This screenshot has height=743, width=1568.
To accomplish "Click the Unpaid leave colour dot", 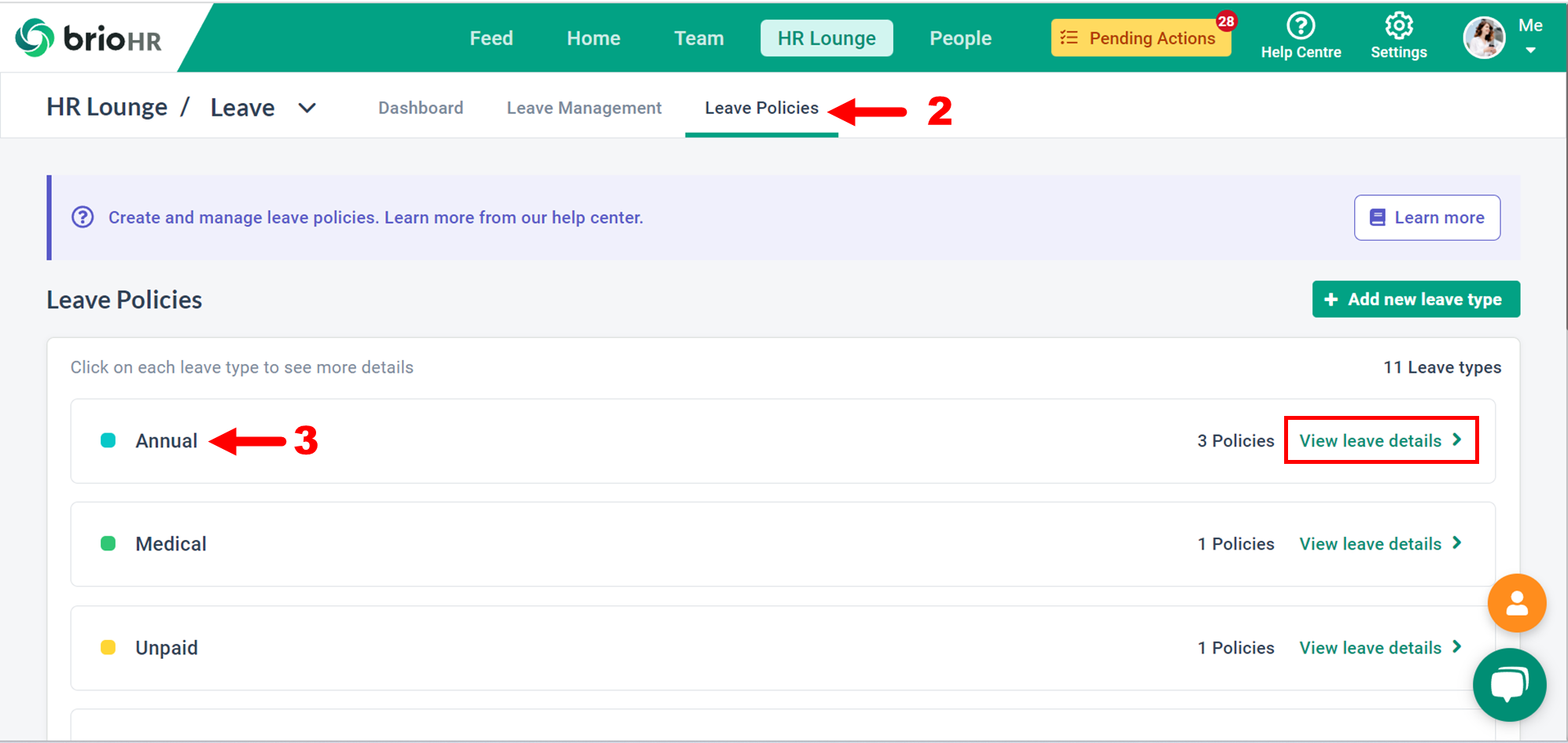I will tap(109, 647).
